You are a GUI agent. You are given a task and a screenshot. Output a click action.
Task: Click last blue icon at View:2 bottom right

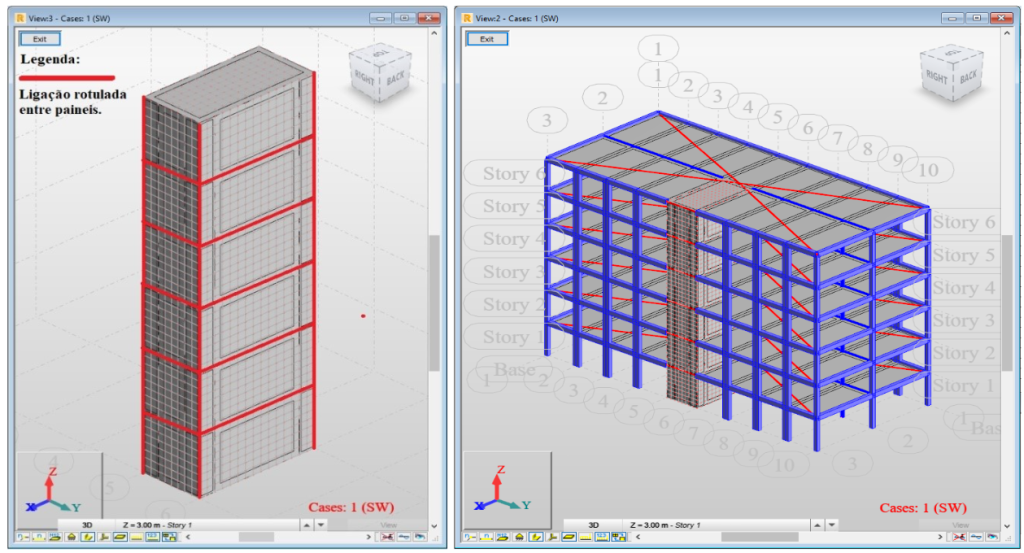pyautogui.click(x=993, y=537)
